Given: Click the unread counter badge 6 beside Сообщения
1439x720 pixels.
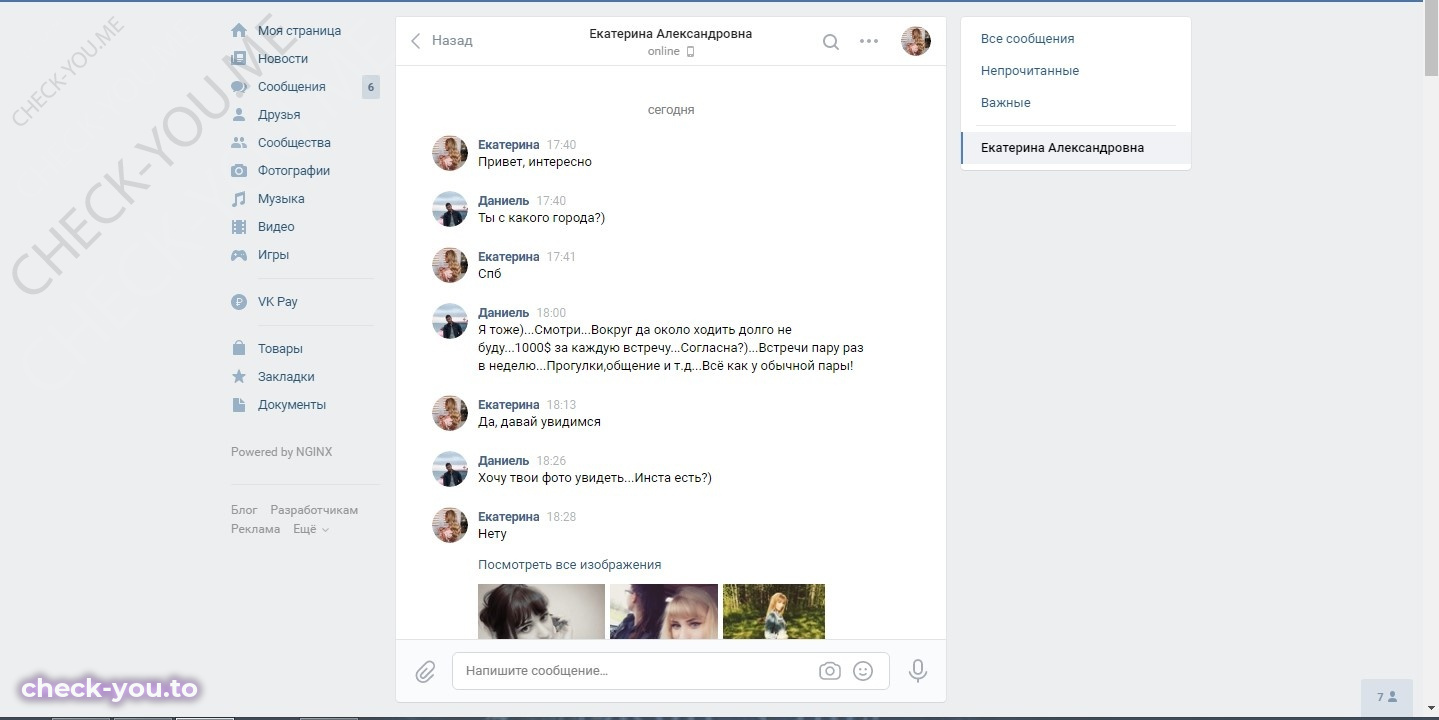Looking at the screenshot, I should click(x=371, y=87).
